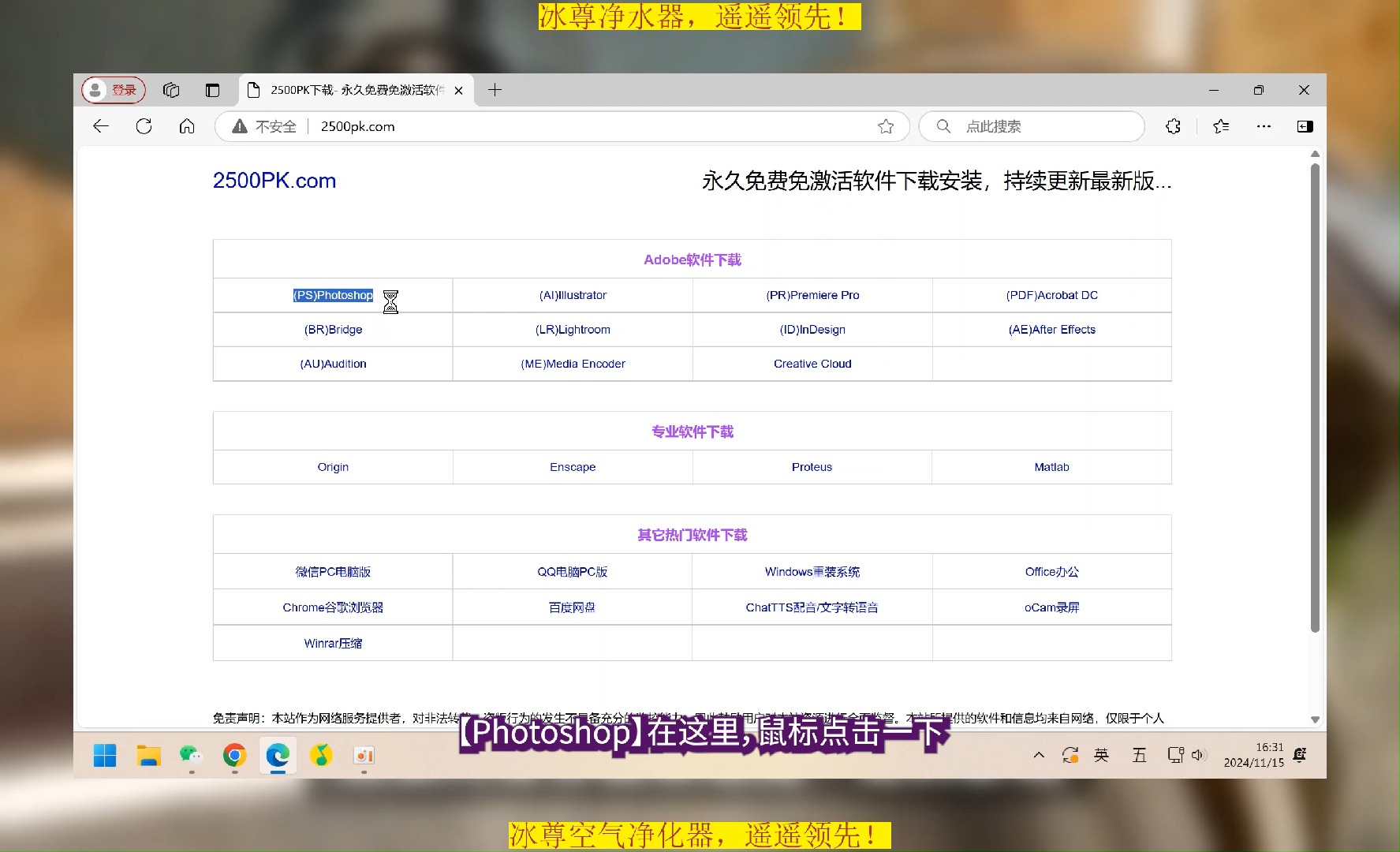Open the ChatTTS配音/文字转语音 link
Viewport: 1400px width, 852px height.
[x=812, y=607]
